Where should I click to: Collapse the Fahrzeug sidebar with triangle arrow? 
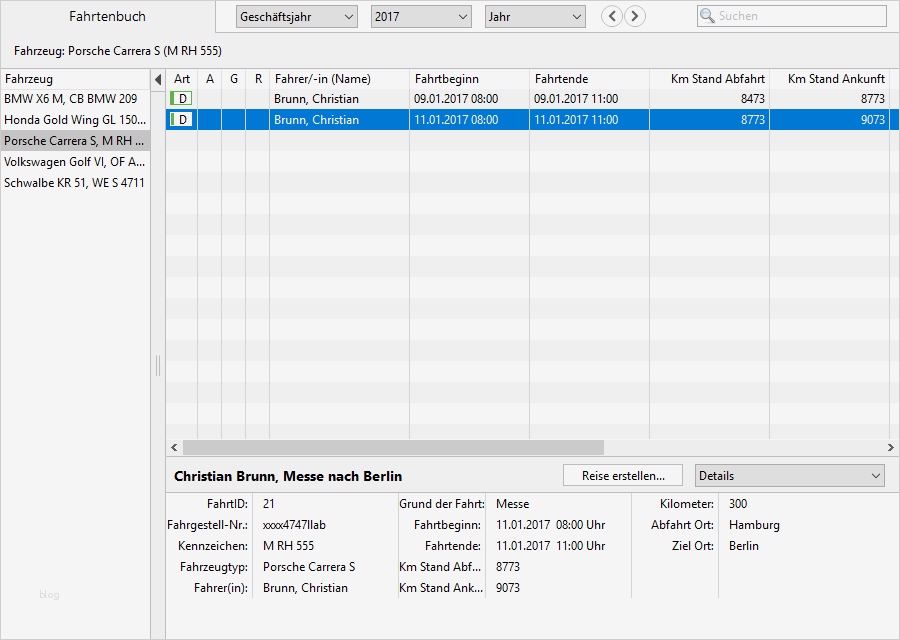pyautogui.click(x=158, y=79)
